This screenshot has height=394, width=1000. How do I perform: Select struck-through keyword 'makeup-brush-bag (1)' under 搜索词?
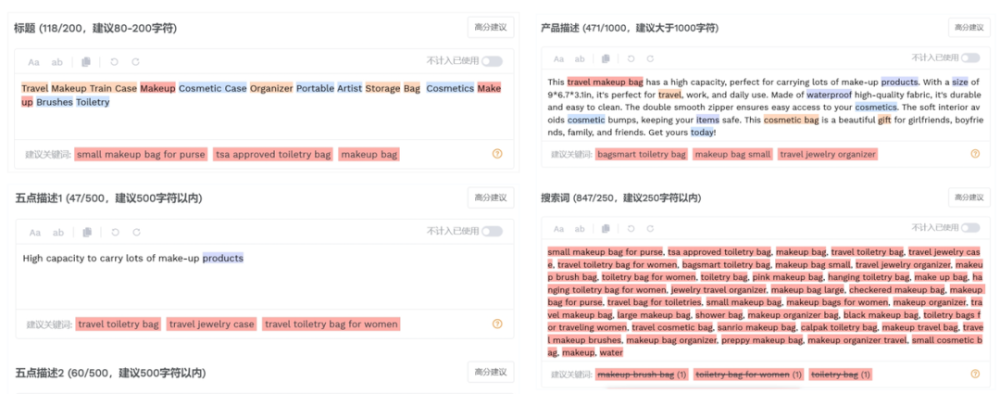[642, 375]
